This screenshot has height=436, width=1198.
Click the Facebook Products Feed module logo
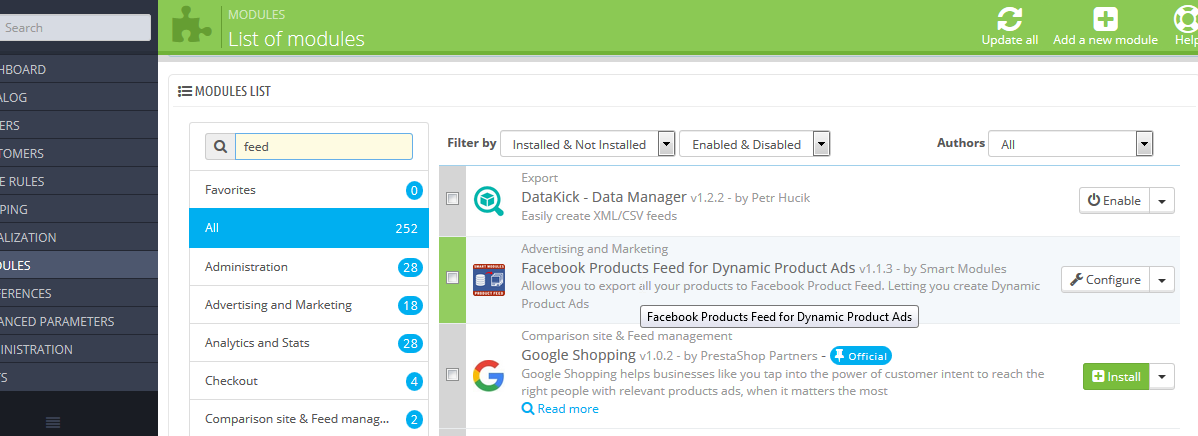pyautogui.click(x=488, y=280)
